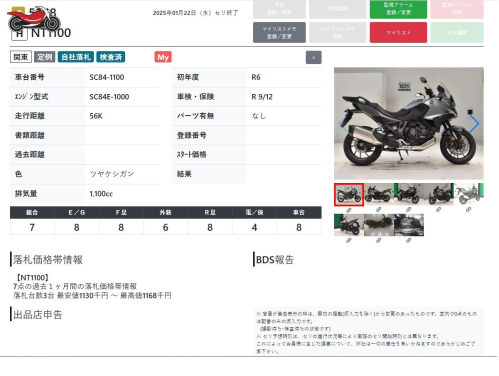Click the 自社落札 tag badge

click(76, 57)
